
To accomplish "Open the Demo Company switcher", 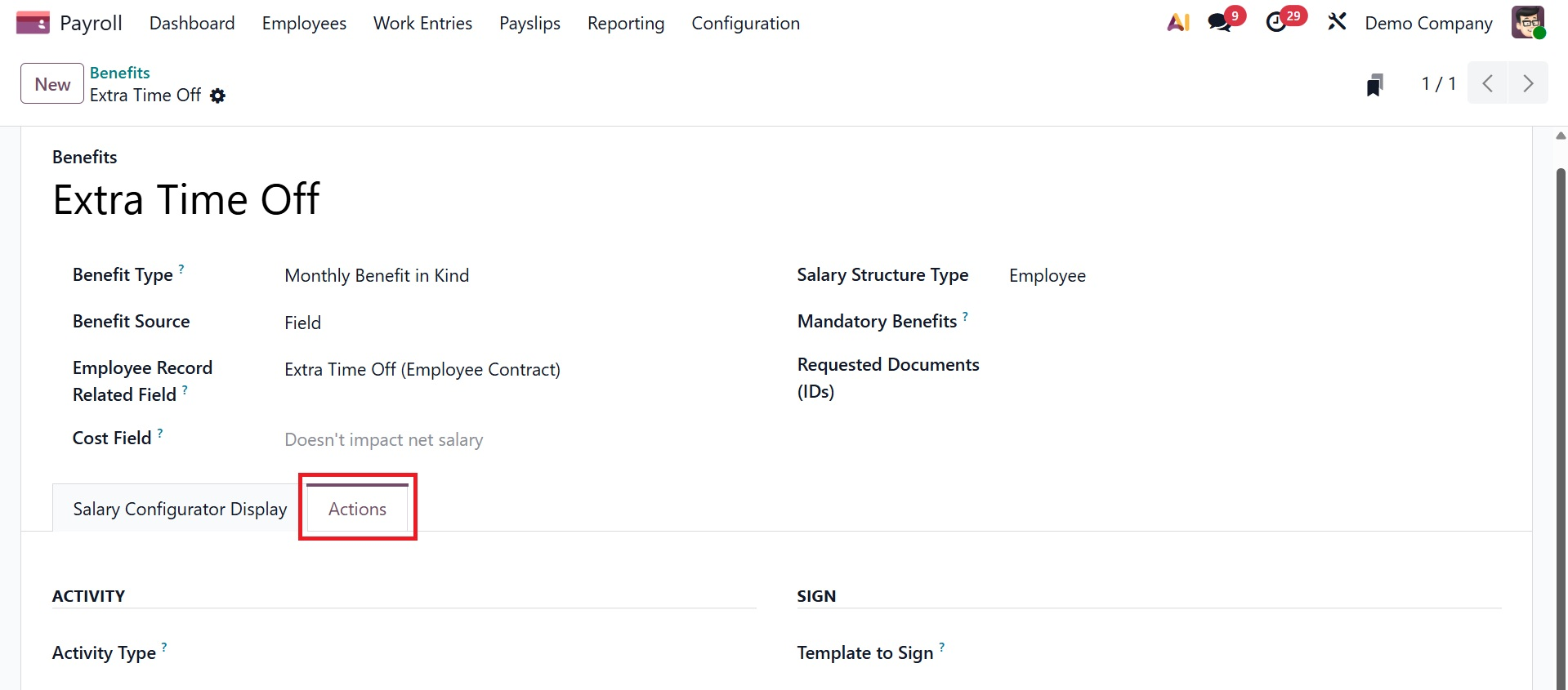I will 1427,24.
